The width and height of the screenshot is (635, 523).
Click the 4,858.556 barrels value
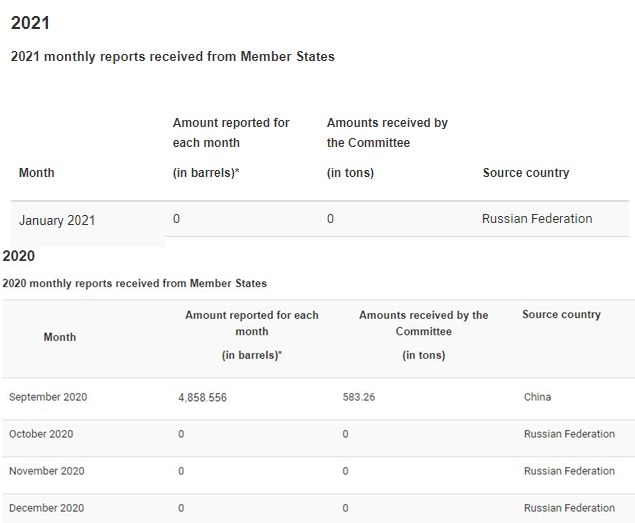pos(202,397)
